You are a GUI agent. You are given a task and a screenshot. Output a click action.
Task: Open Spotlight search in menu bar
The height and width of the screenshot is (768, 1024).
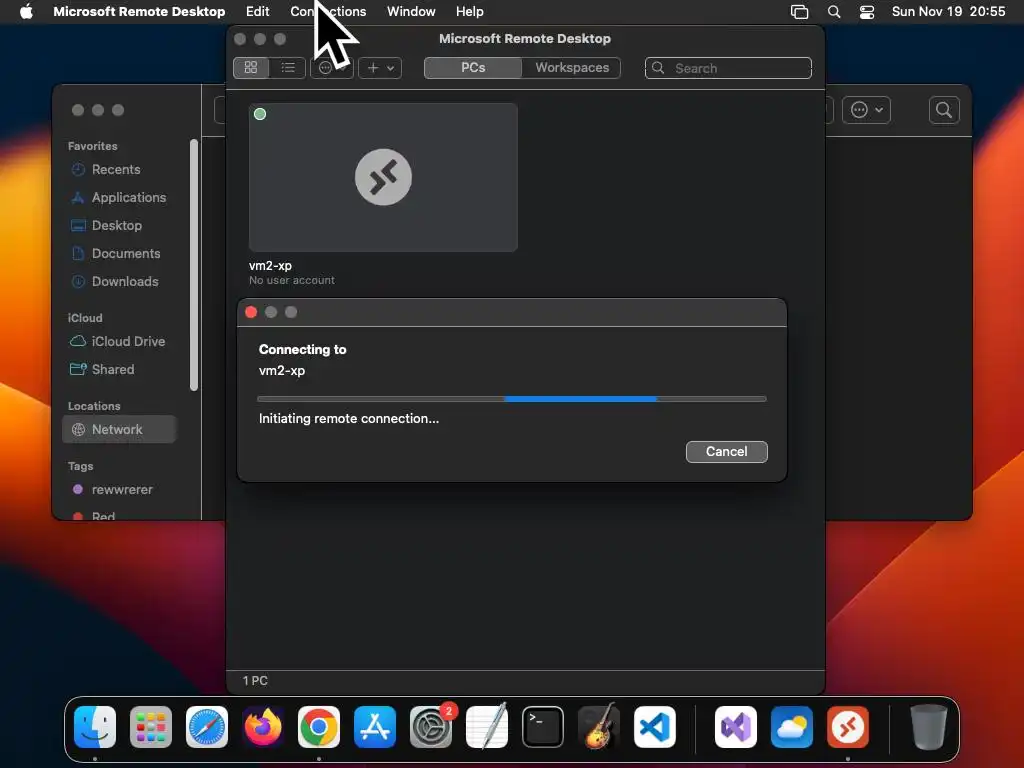tap(834, 12)
